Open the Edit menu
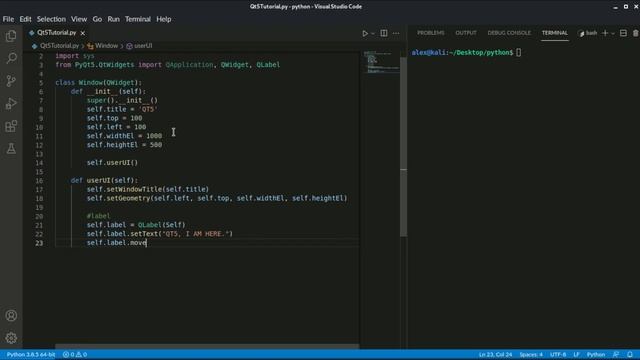Viewport: 640px width, 360px height. 25,19
